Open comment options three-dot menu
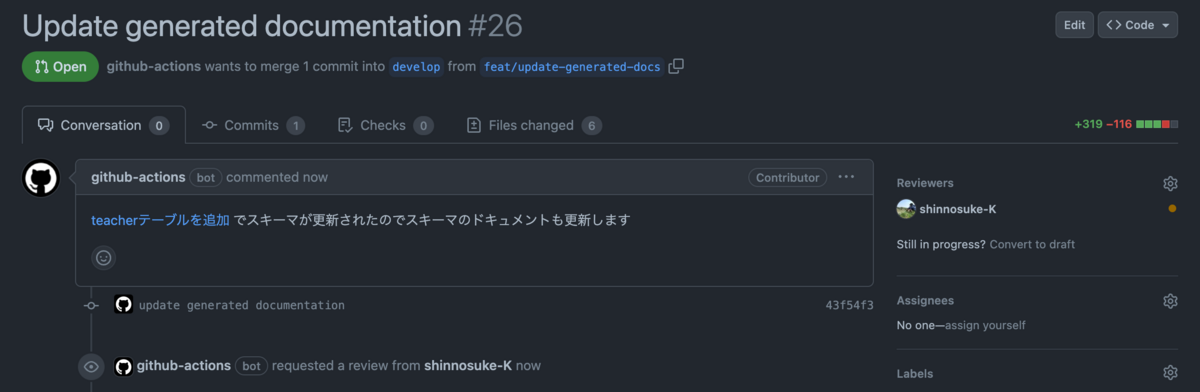The height and width of the screenshot is (392, 1200). (x=846, y=177)
